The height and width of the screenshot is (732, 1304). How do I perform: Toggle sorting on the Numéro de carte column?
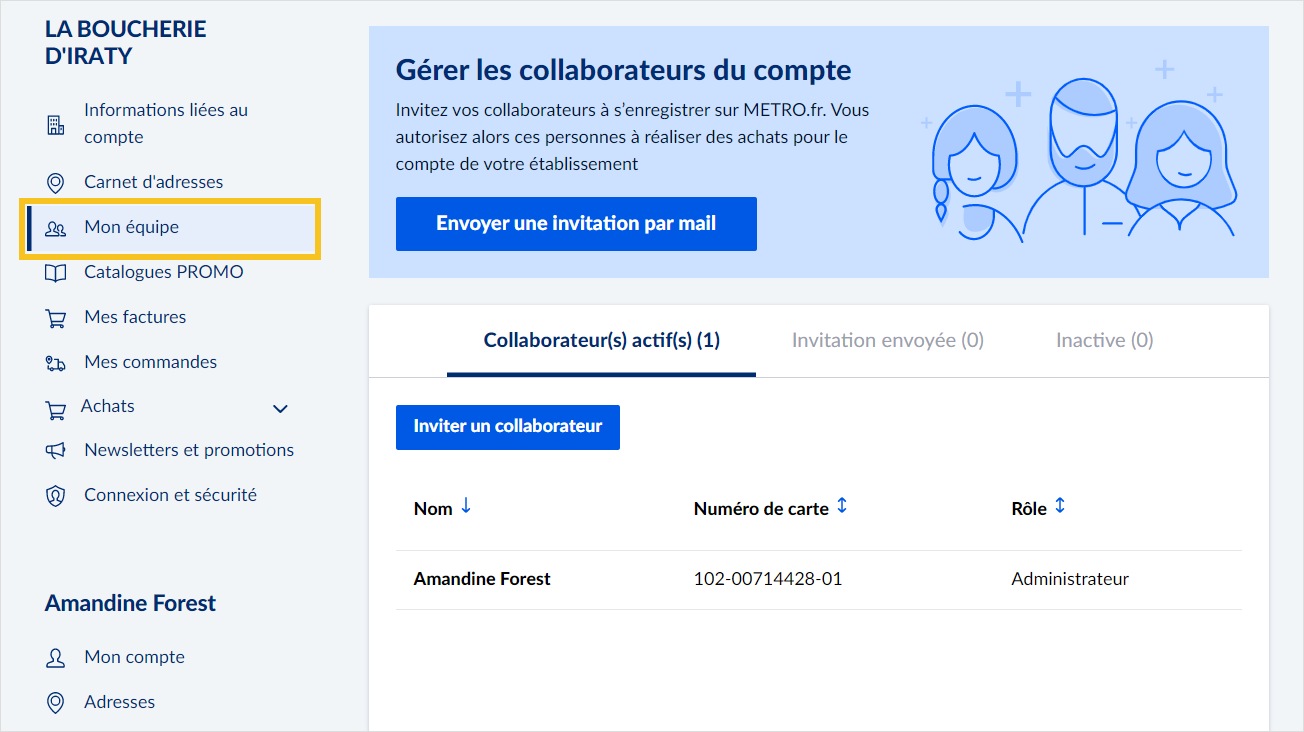pyautogui.click(x=843, y=507)
